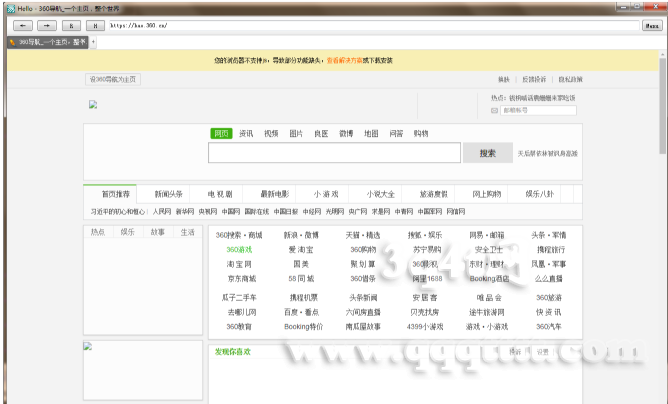The height and width of the screenshot is (404, 668).
Task: Open the 淘宝网 link
Action: pyautogui.click(x=239, y=264)
